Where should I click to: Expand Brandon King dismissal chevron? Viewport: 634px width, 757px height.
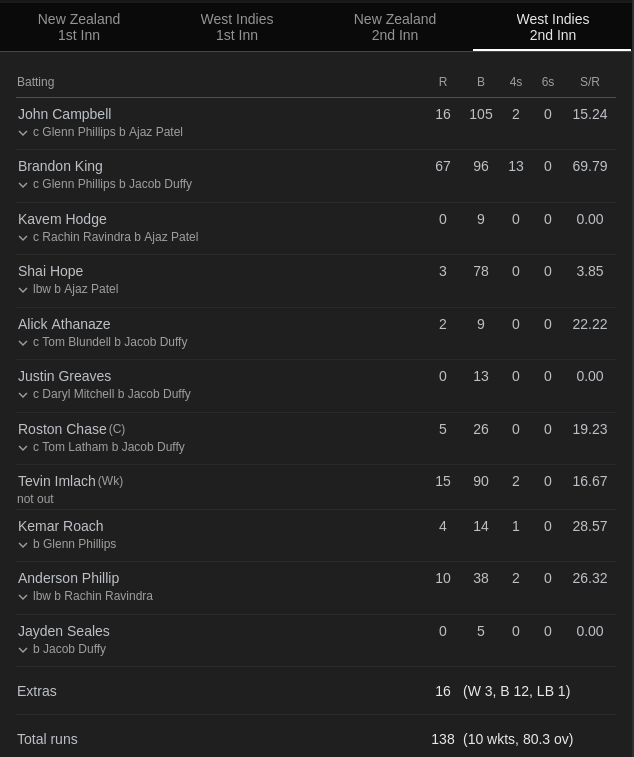click(x=23, y=185)
